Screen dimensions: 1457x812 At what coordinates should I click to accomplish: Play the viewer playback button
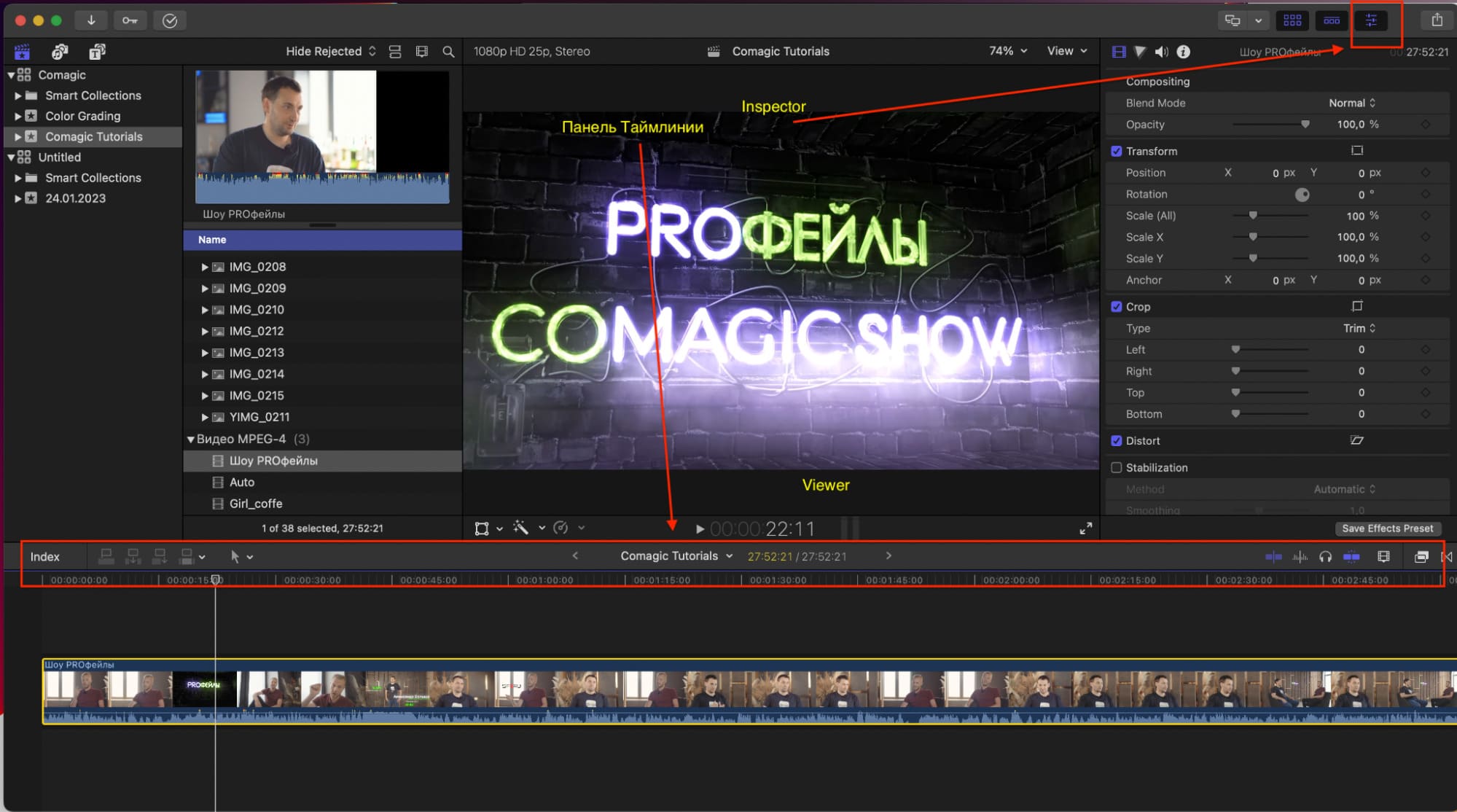click(x=700, y=528)
